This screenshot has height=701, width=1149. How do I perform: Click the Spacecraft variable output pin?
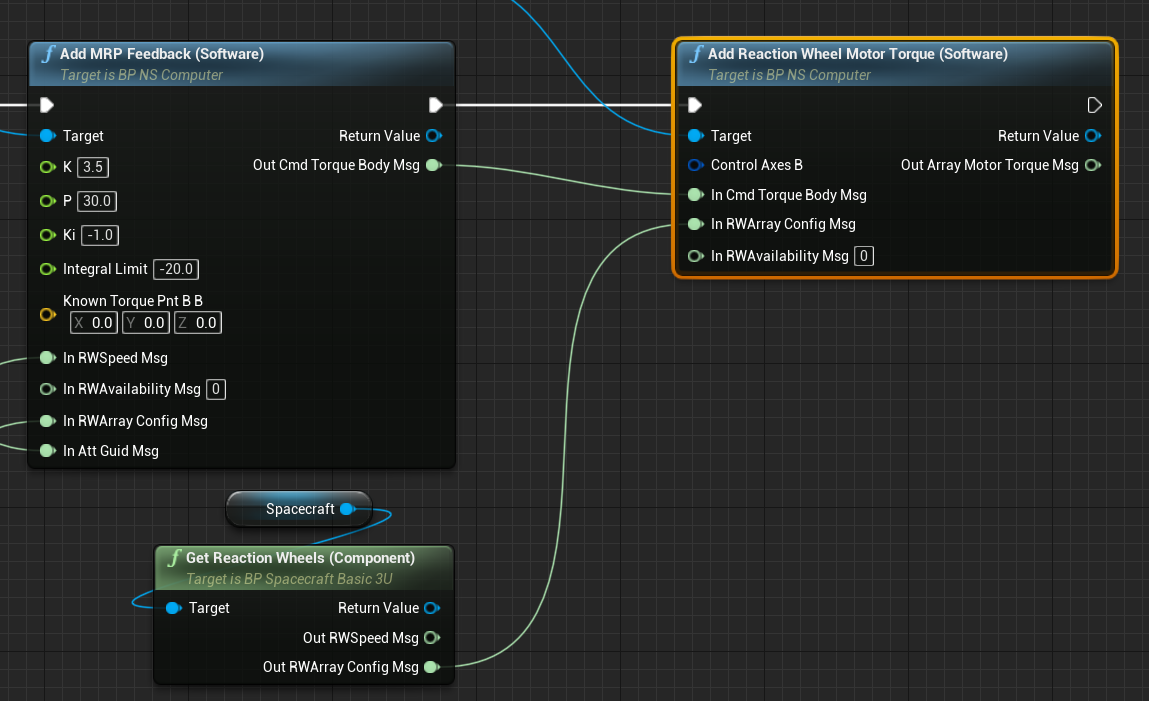[x=347, y=509]
